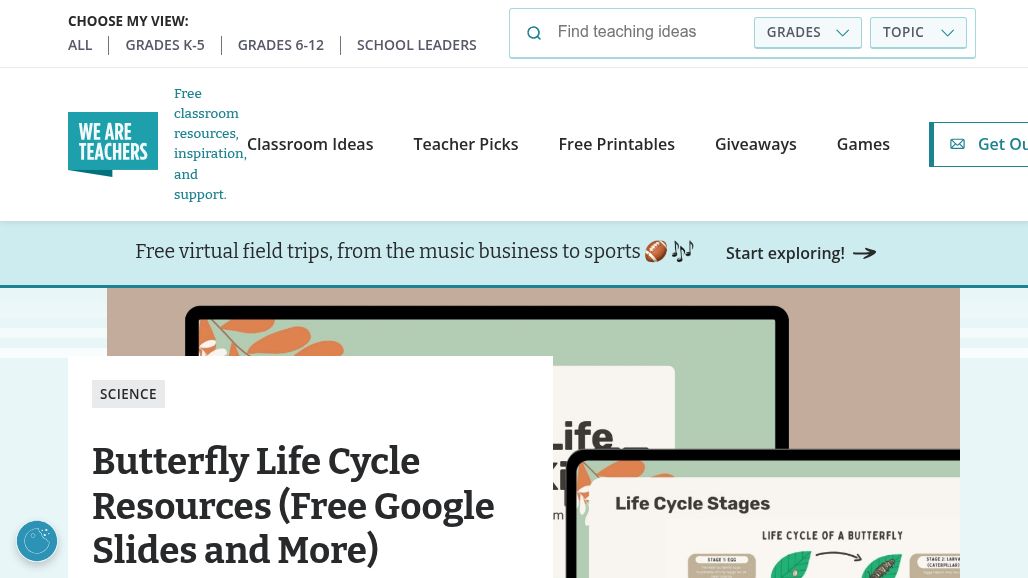Screen dimensions: 1028x578
Task: Navigate to the Games section
Action: point(863,144)
